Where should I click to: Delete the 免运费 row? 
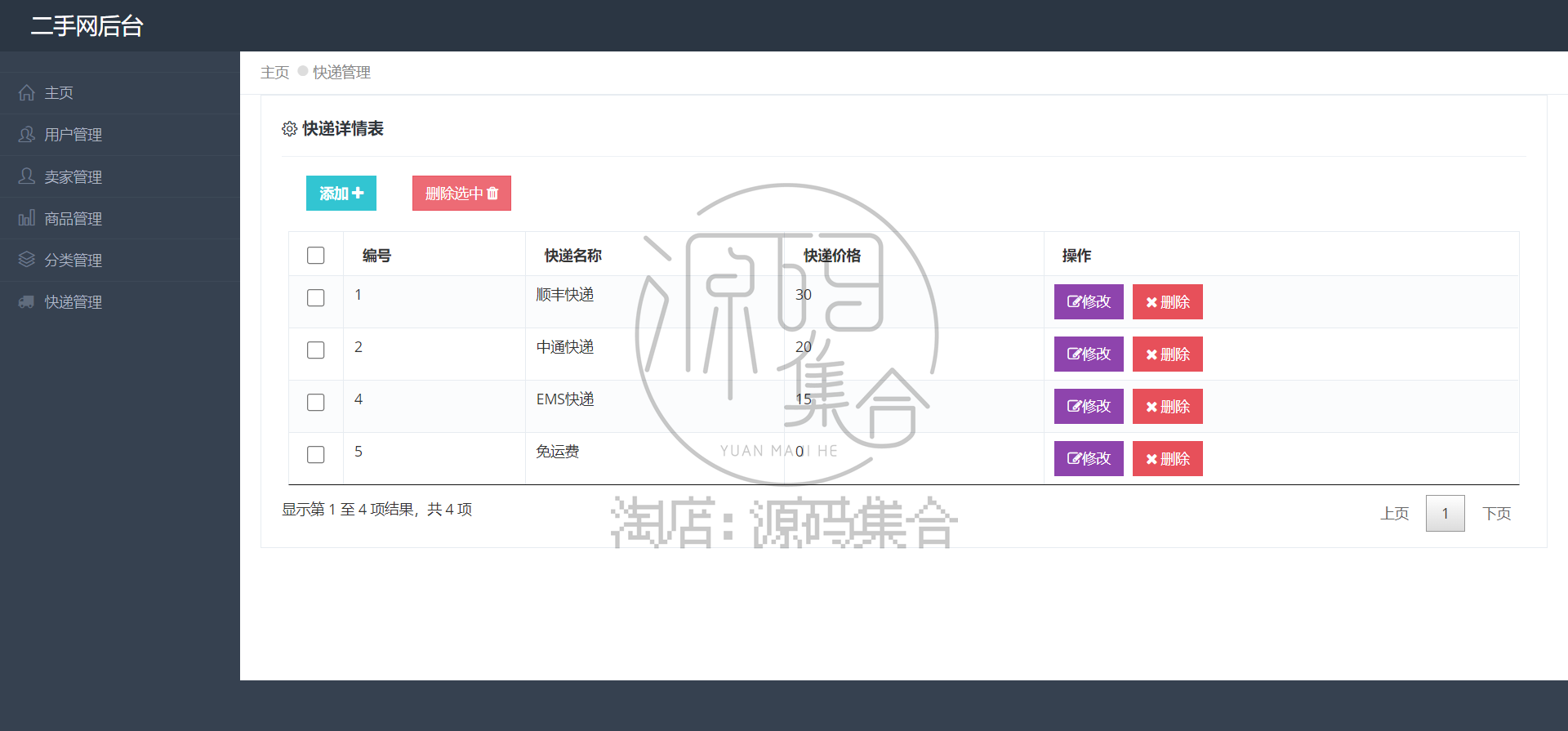click(x=1168, y=459)
